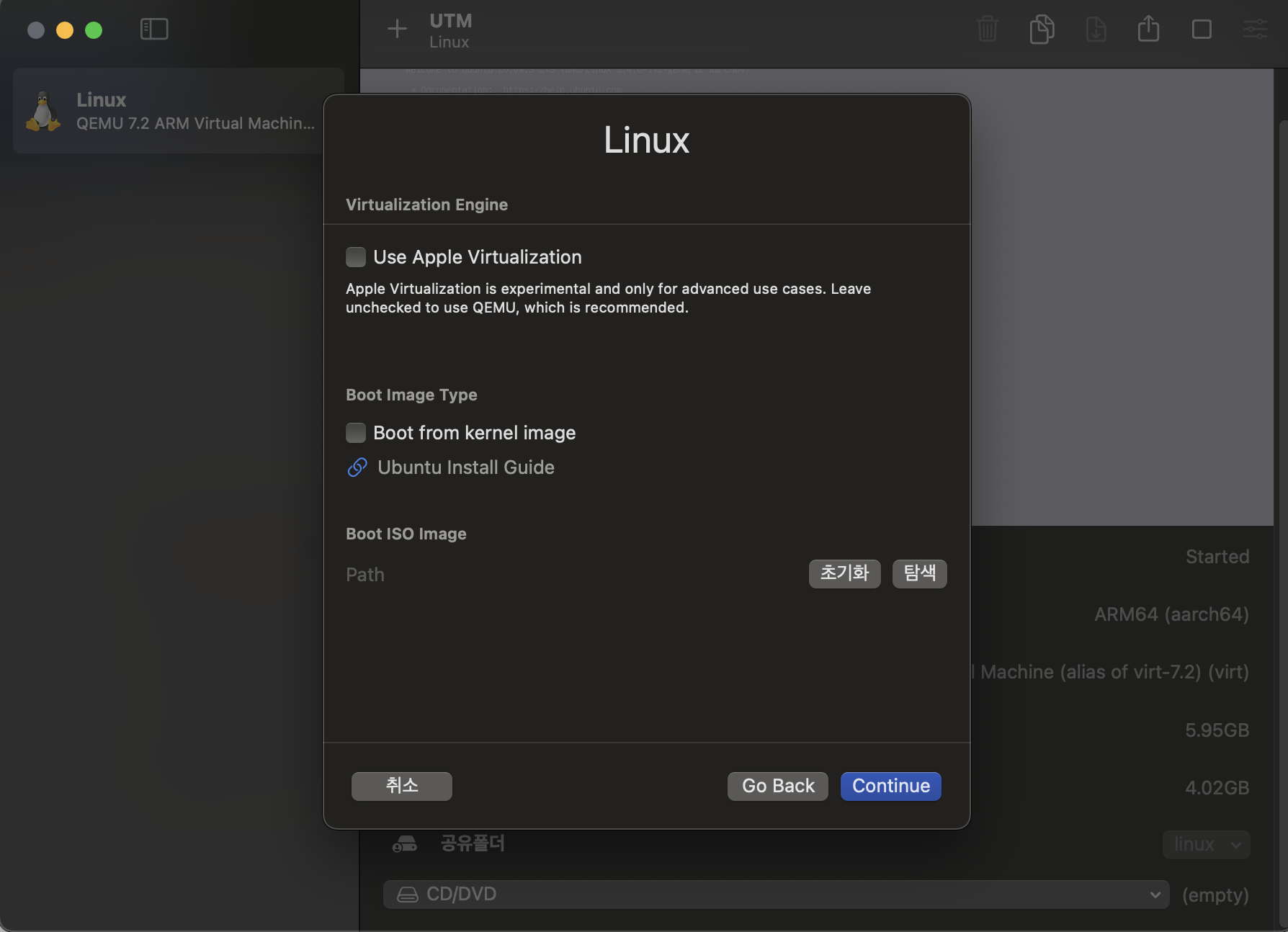Click the 5.95GB size value
The image size is (1288, 932).
1217,730
